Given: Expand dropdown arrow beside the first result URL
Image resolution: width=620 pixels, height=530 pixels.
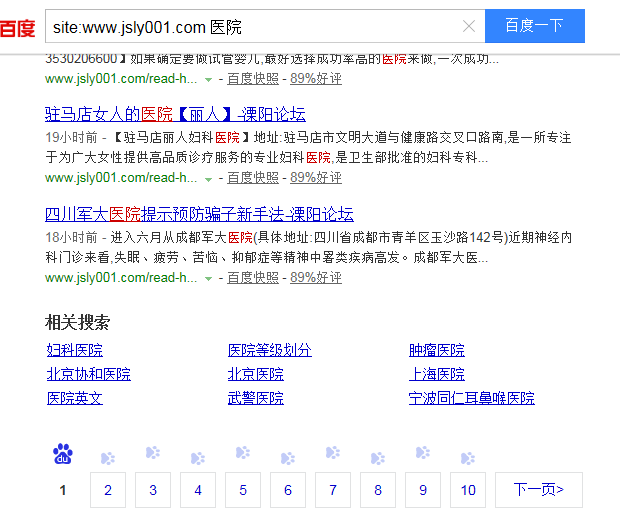Looking at the screenshot, I should point(208,79).
